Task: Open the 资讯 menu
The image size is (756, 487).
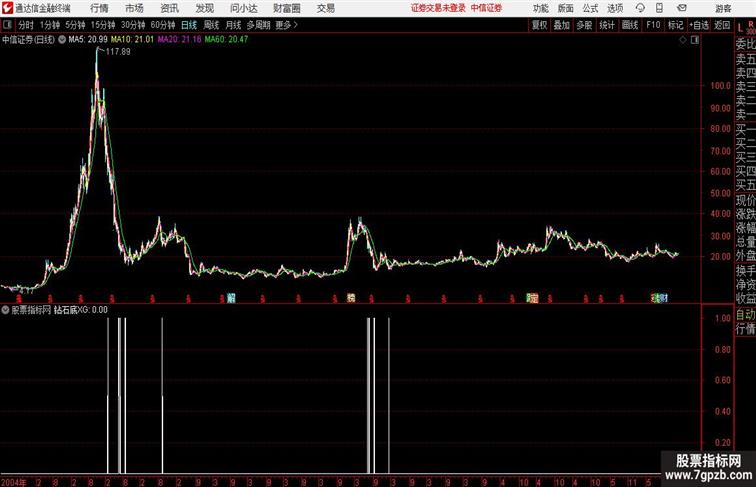Action: (169, 8)
